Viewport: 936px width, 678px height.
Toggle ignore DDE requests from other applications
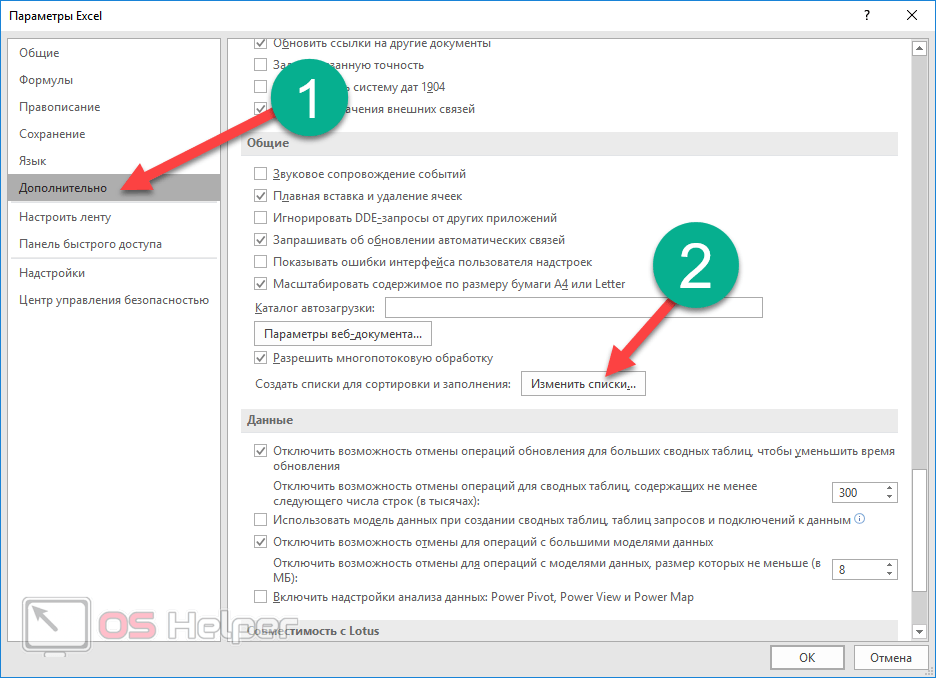[x=261, y=218]
